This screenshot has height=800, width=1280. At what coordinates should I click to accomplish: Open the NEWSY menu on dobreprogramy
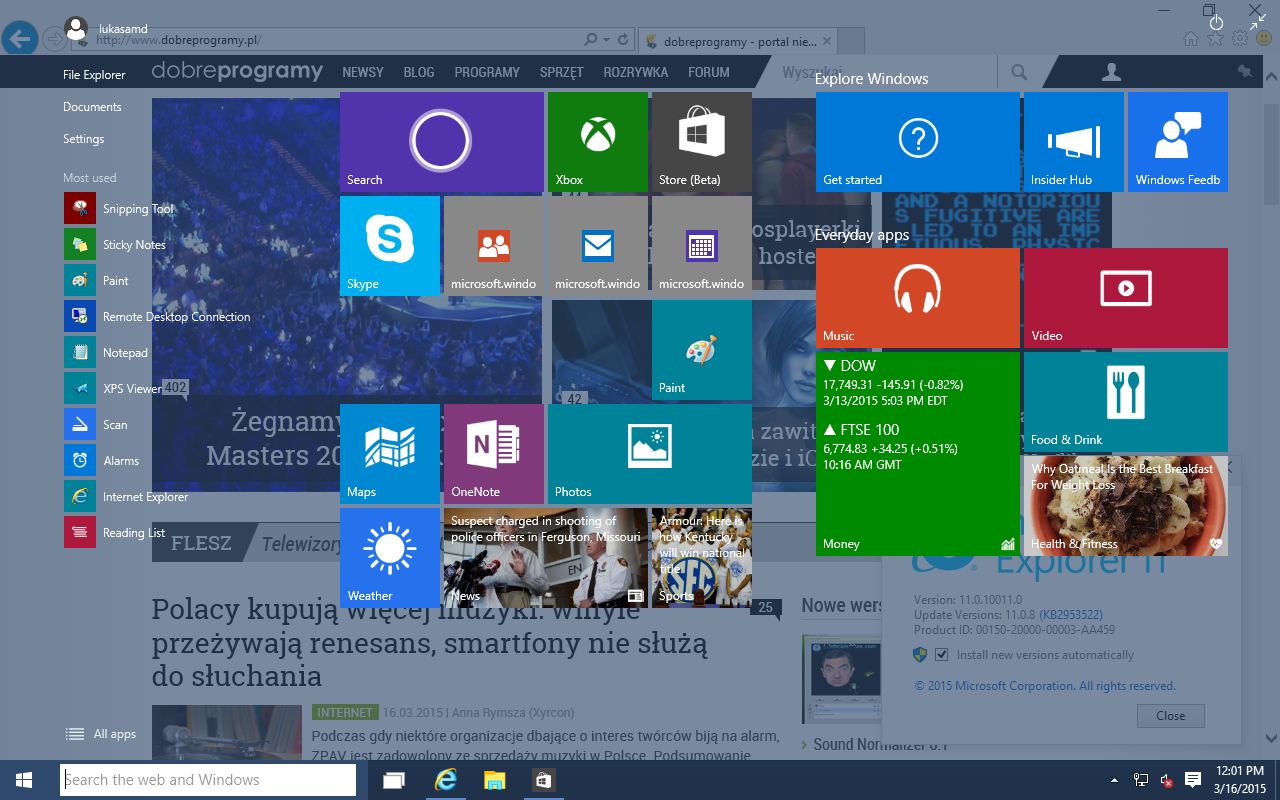pyautogui.click(x=363, y=72)
